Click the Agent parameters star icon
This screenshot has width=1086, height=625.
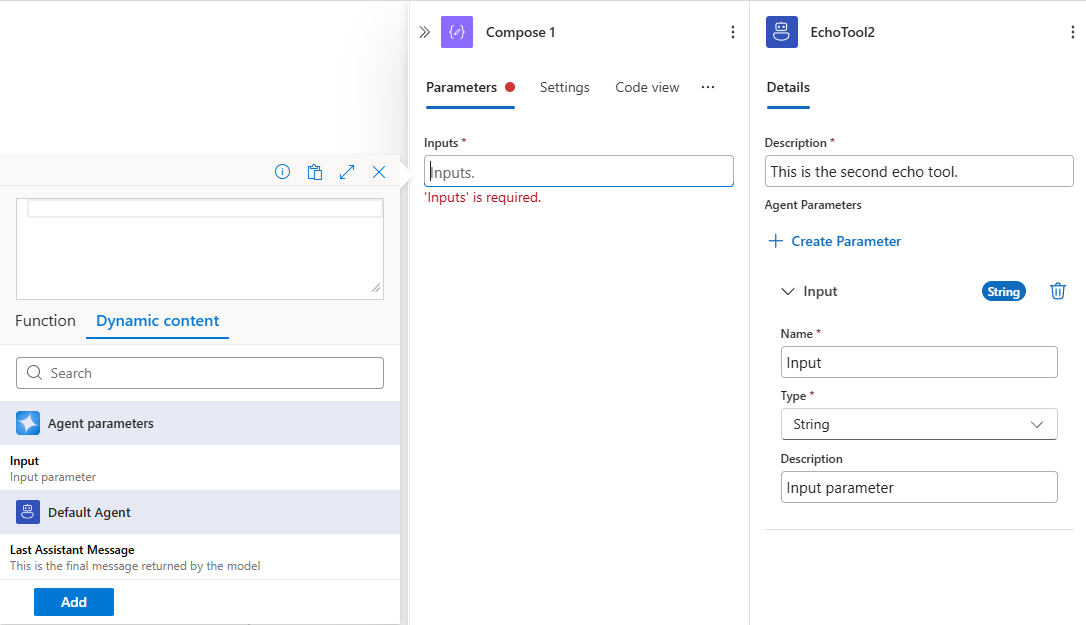27,422
